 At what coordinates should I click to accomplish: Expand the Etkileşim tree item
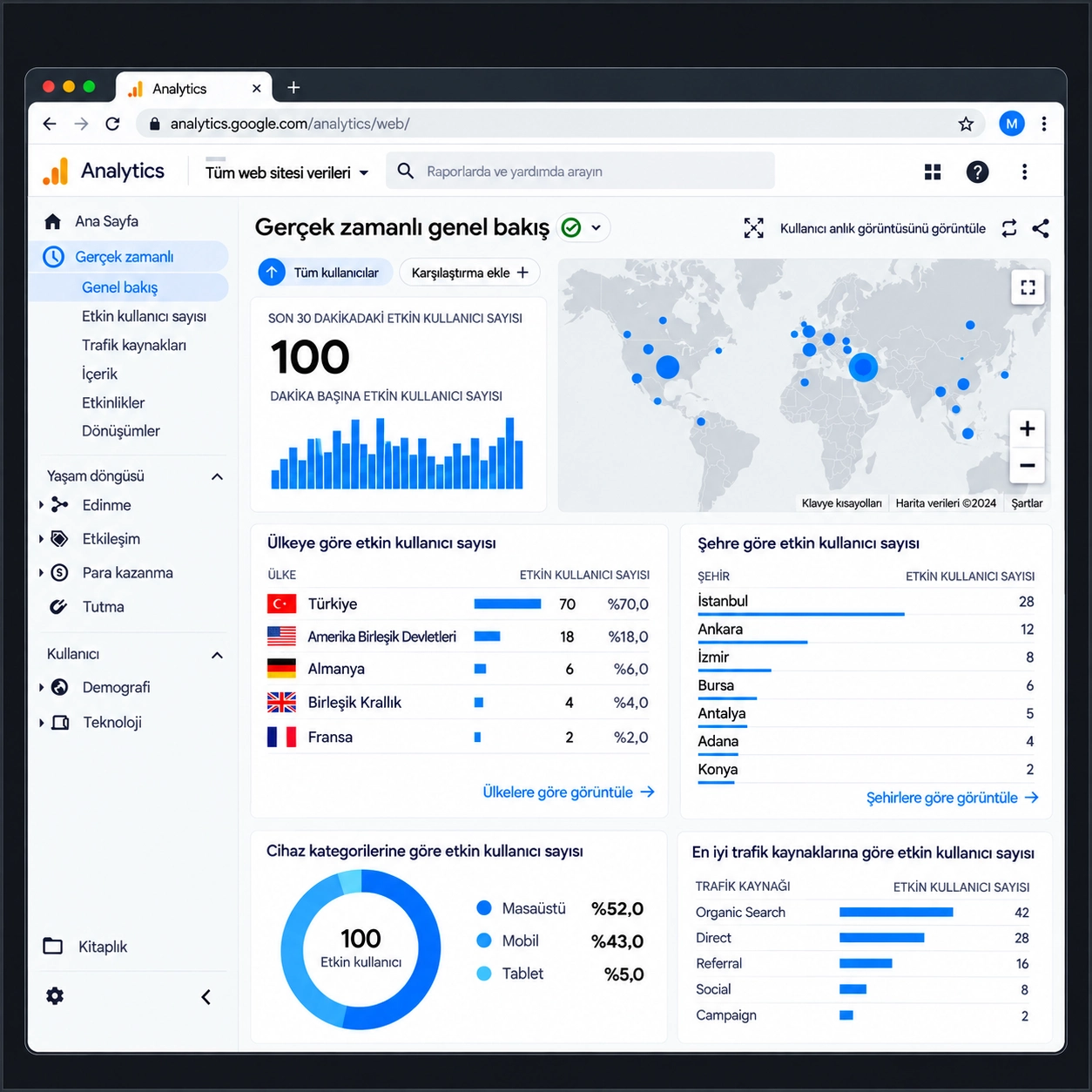pos(41,539)
